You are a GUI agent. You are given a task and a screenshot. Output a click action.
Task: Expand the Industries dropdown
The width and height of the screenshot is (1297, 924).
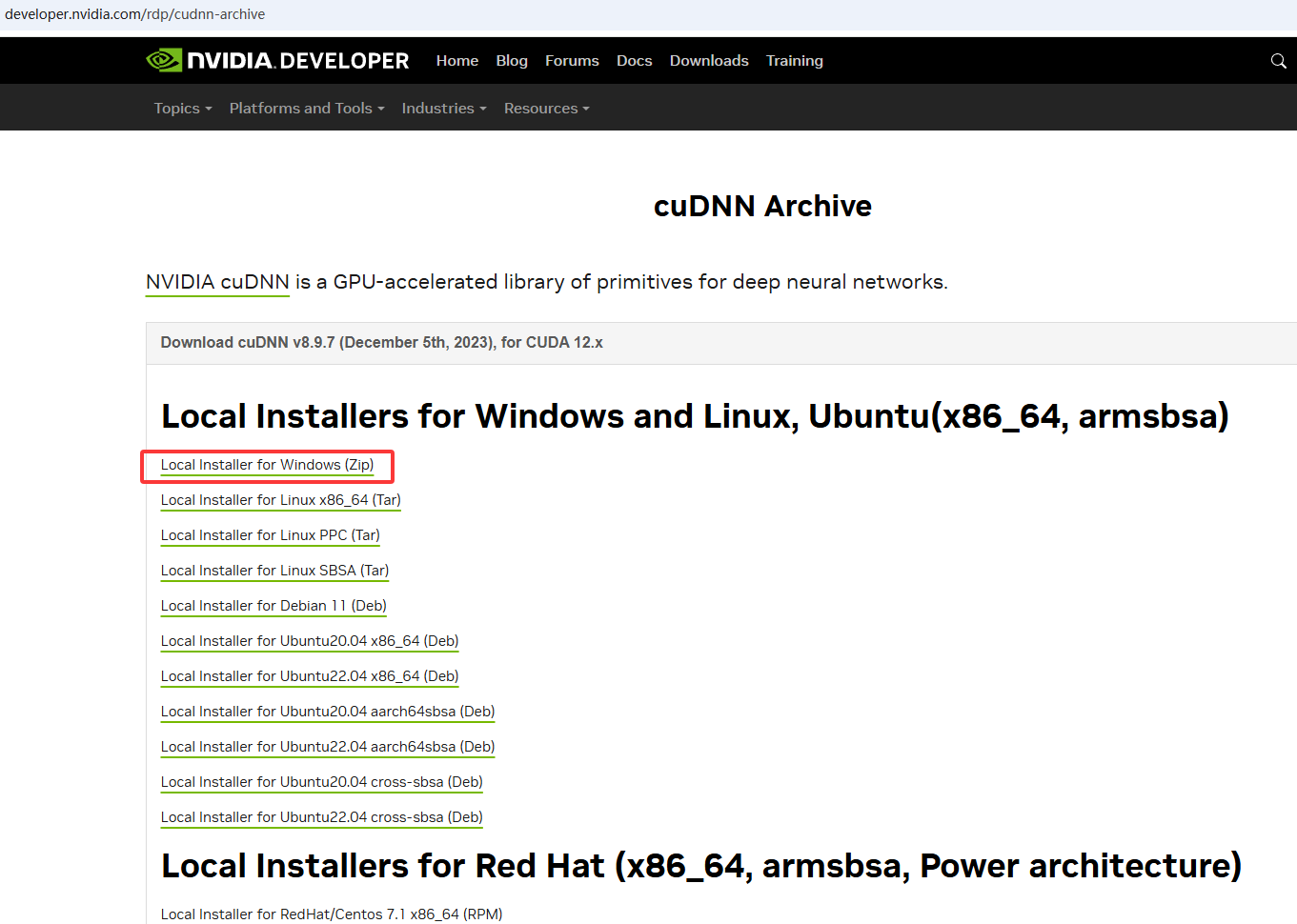444,109
